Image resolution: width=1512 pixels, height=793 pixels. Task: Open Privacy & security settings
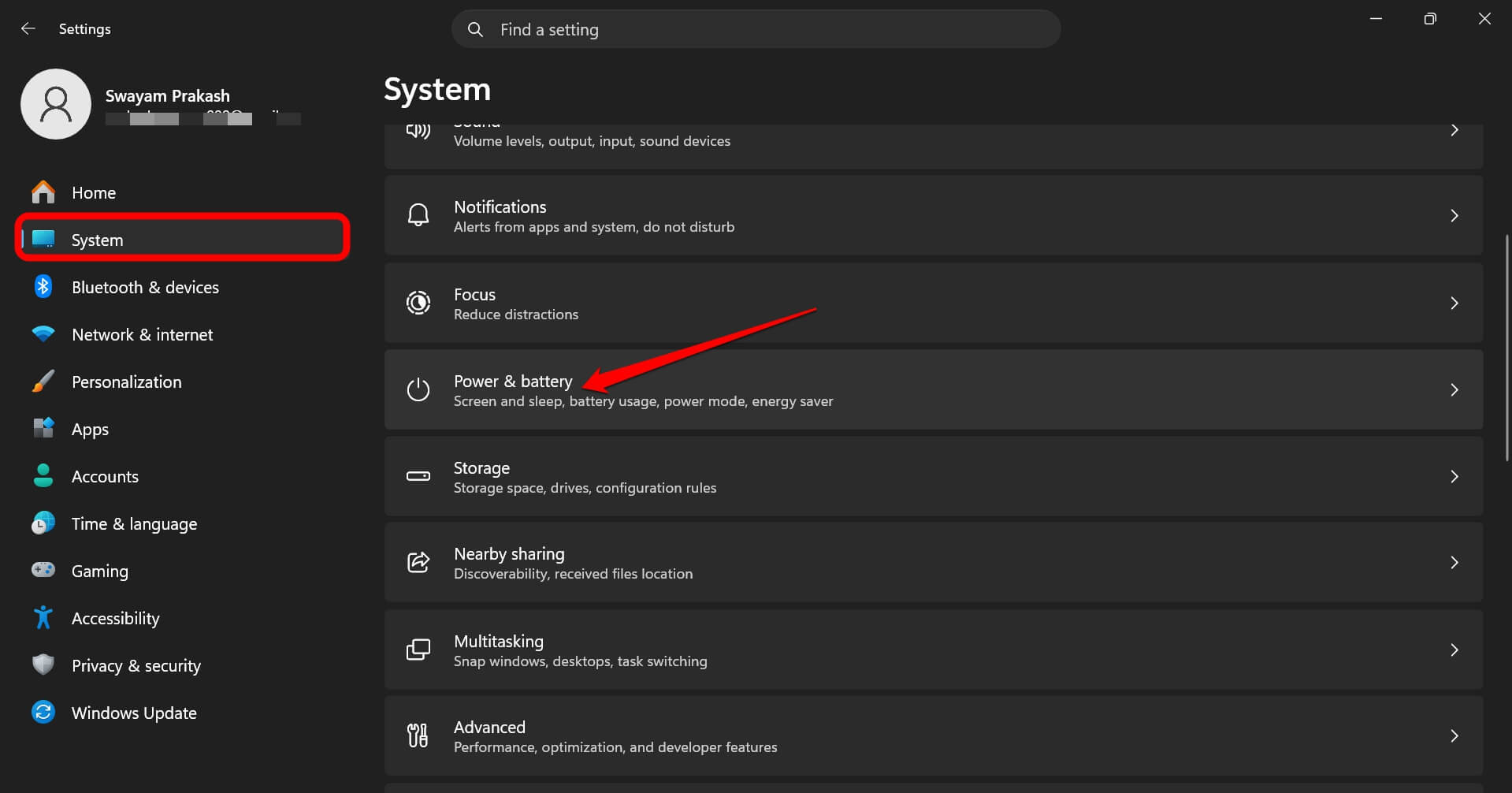182,665
